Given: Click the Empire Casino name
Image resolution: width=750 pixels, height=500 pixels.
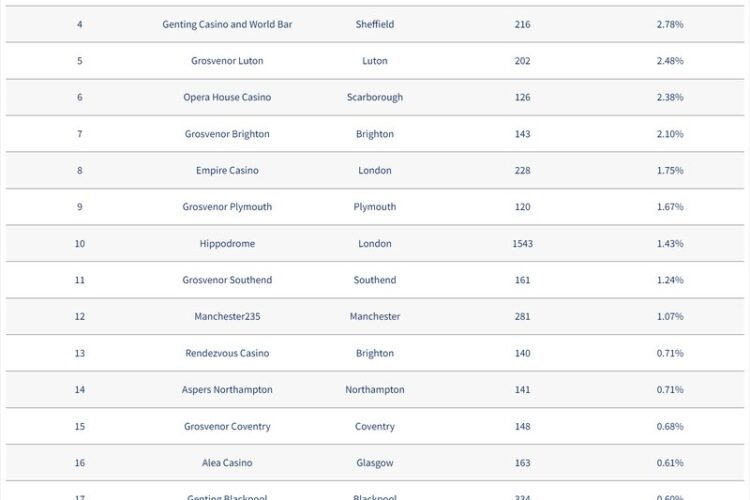Looking at the screenshot, I should [227, 170].
